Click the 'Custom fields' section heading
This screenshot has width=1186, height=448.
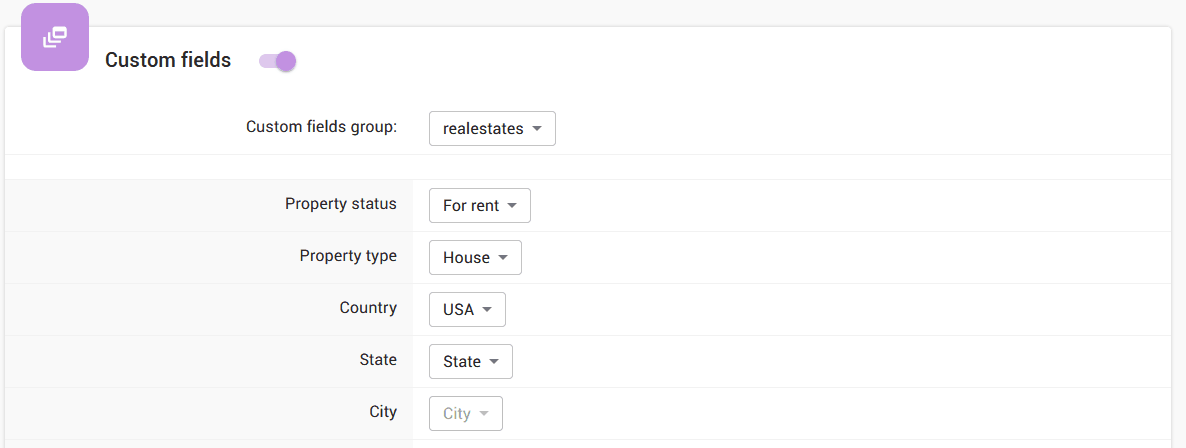click(x=168, y=61)
